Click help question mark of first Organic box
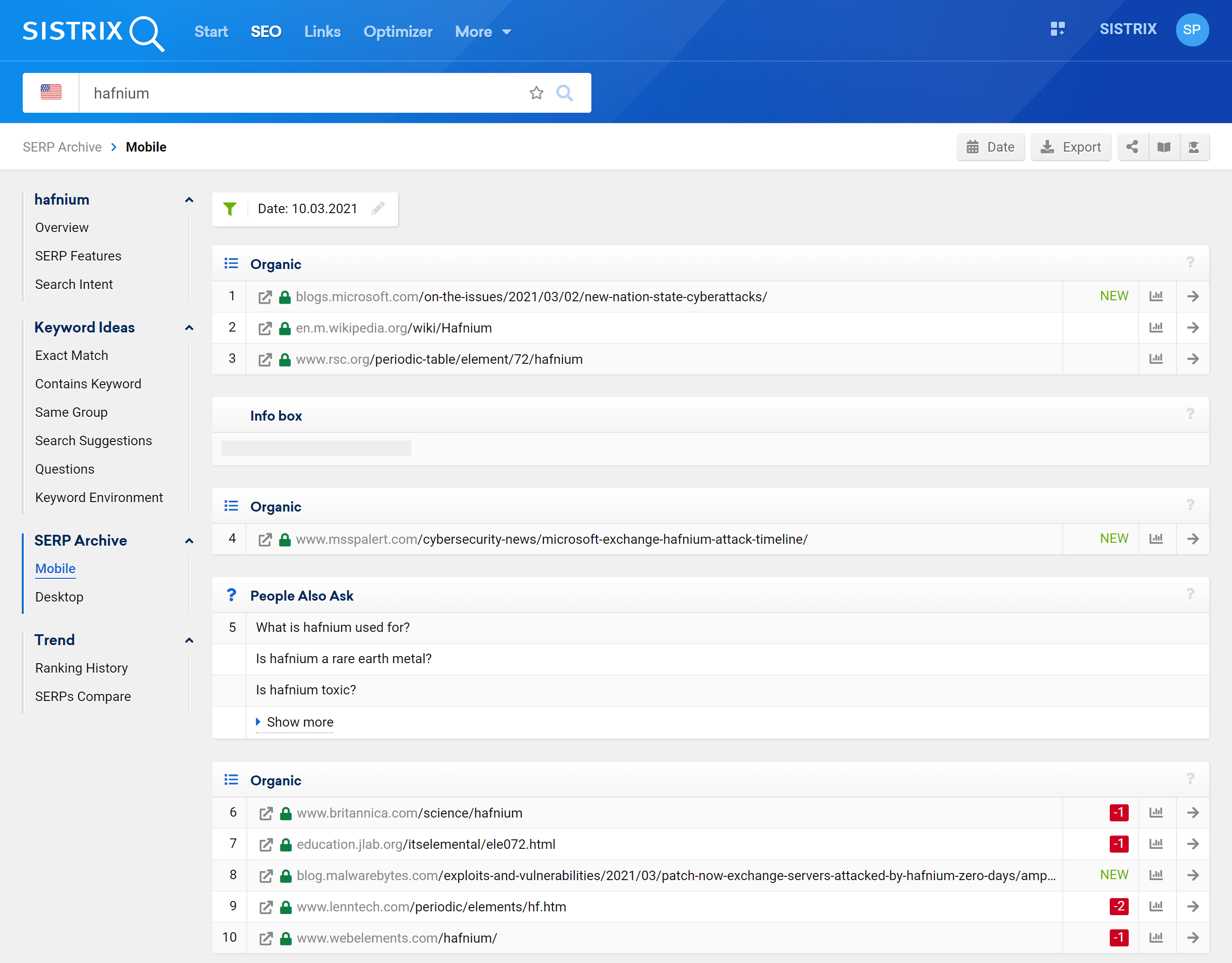This screenshot has width=1232, height=963. (1190, 262)
